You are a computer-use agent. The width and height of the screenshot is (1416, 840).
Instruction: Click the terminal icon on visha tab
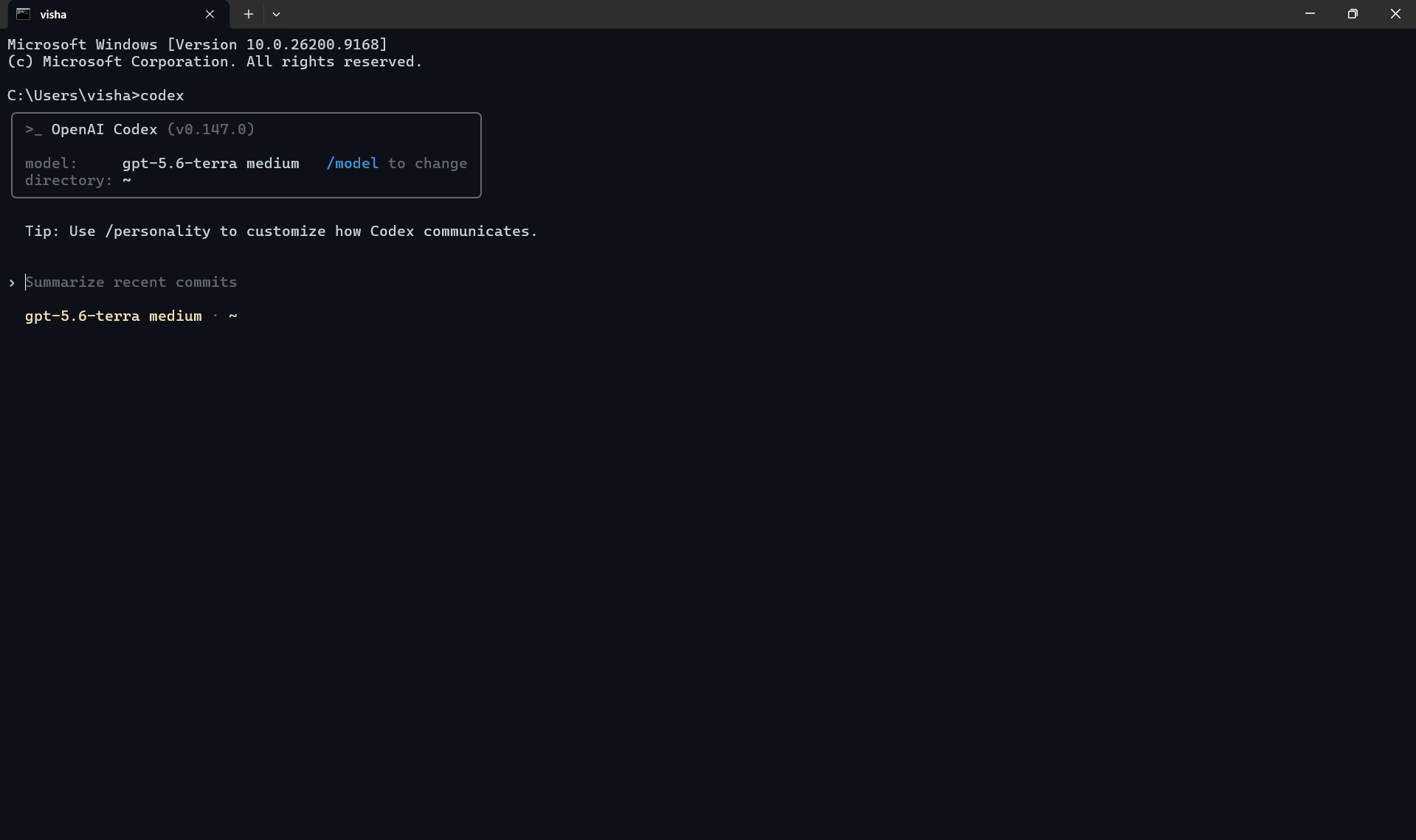coord(24,14)
